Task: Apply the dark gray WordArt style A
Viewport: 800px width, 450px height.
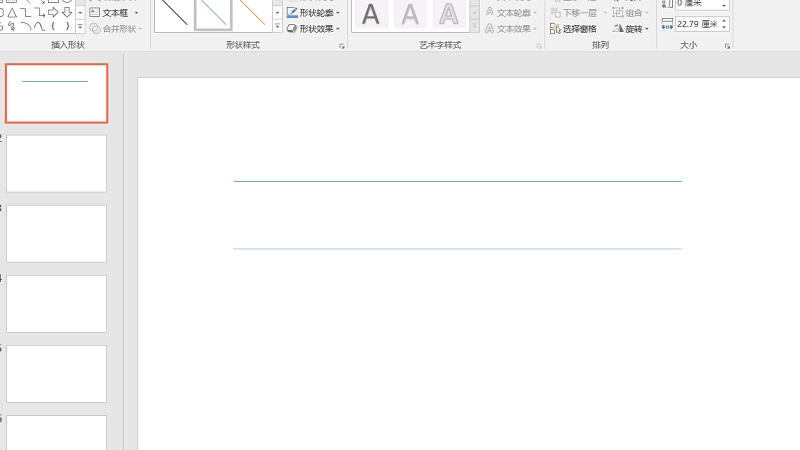Action: point(371,14)
